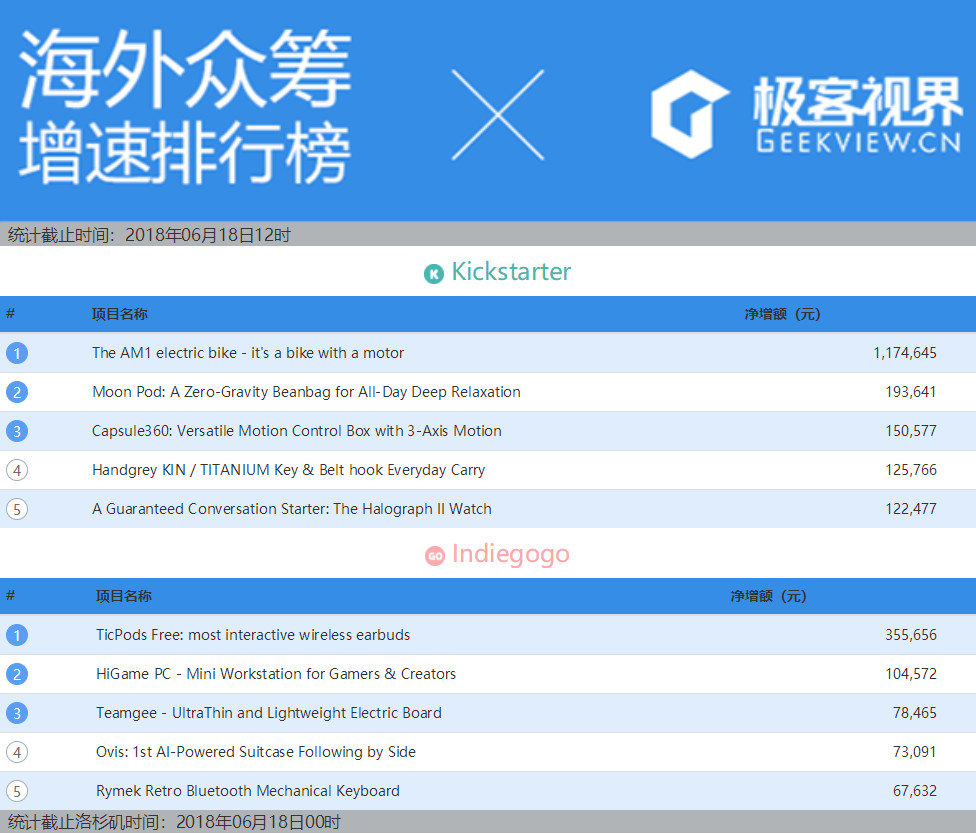Click the value 150,577
The image size is (976, 834).
[911, 431]
